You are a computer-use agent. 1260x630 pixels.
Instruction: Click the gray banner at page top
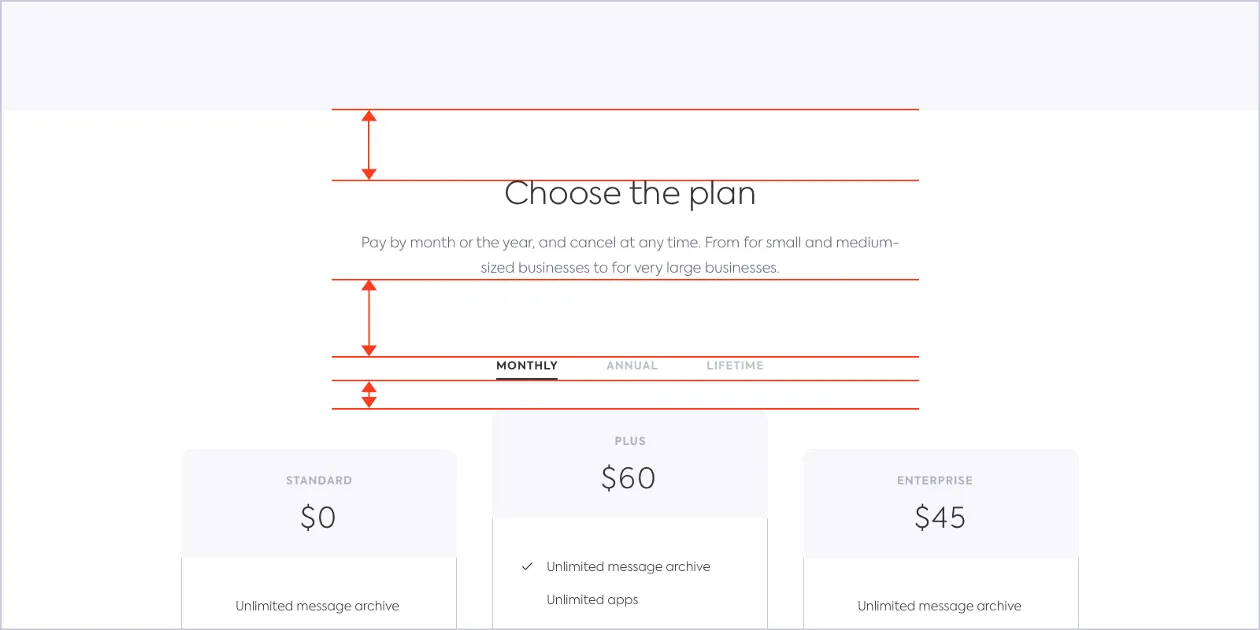pos(630,55)
